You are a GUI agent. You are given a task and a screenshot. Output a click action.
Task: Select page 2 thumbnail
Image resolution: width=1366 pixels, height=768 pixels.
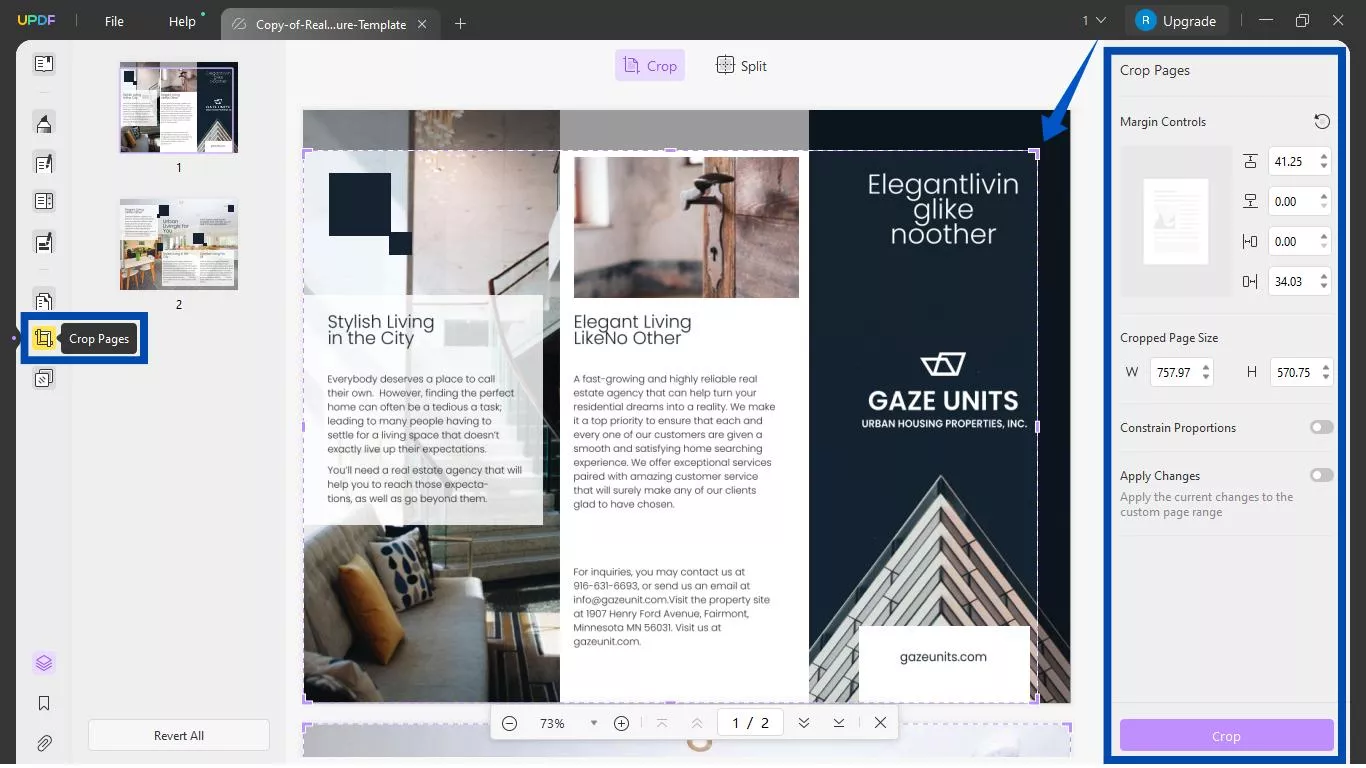point(179,244)
